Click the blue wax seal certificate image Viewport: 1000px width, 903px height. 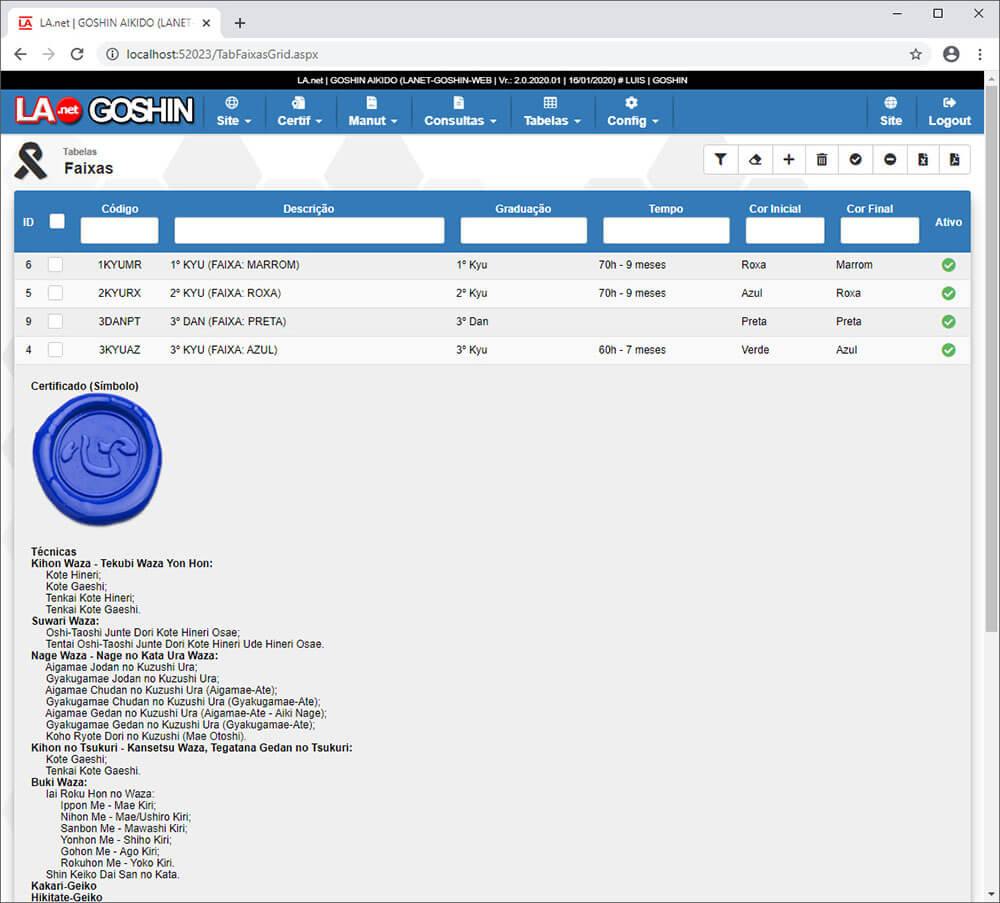tap(96, 460)
